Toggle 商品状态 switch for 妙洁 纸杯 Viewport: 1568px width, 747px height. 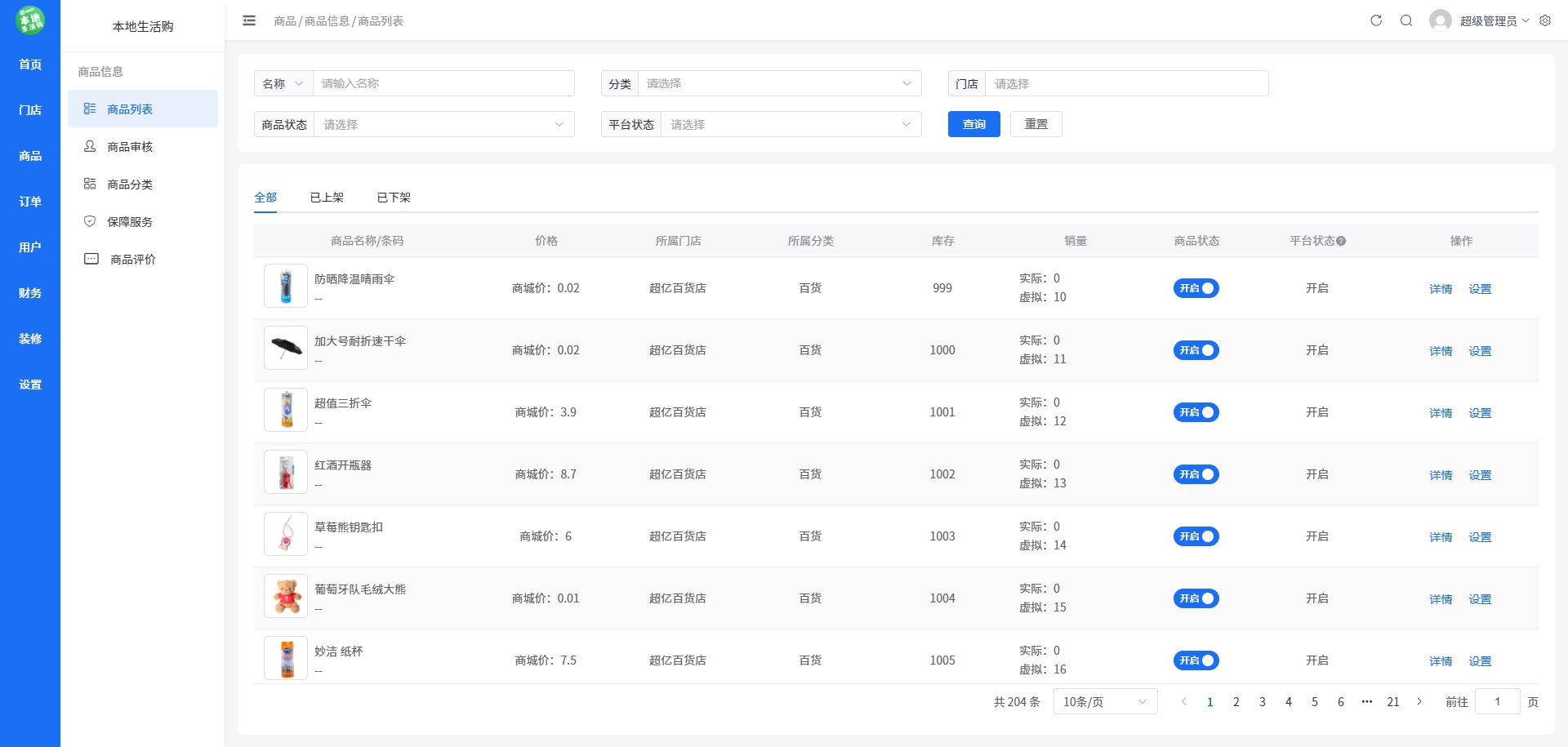(1196, 660)
